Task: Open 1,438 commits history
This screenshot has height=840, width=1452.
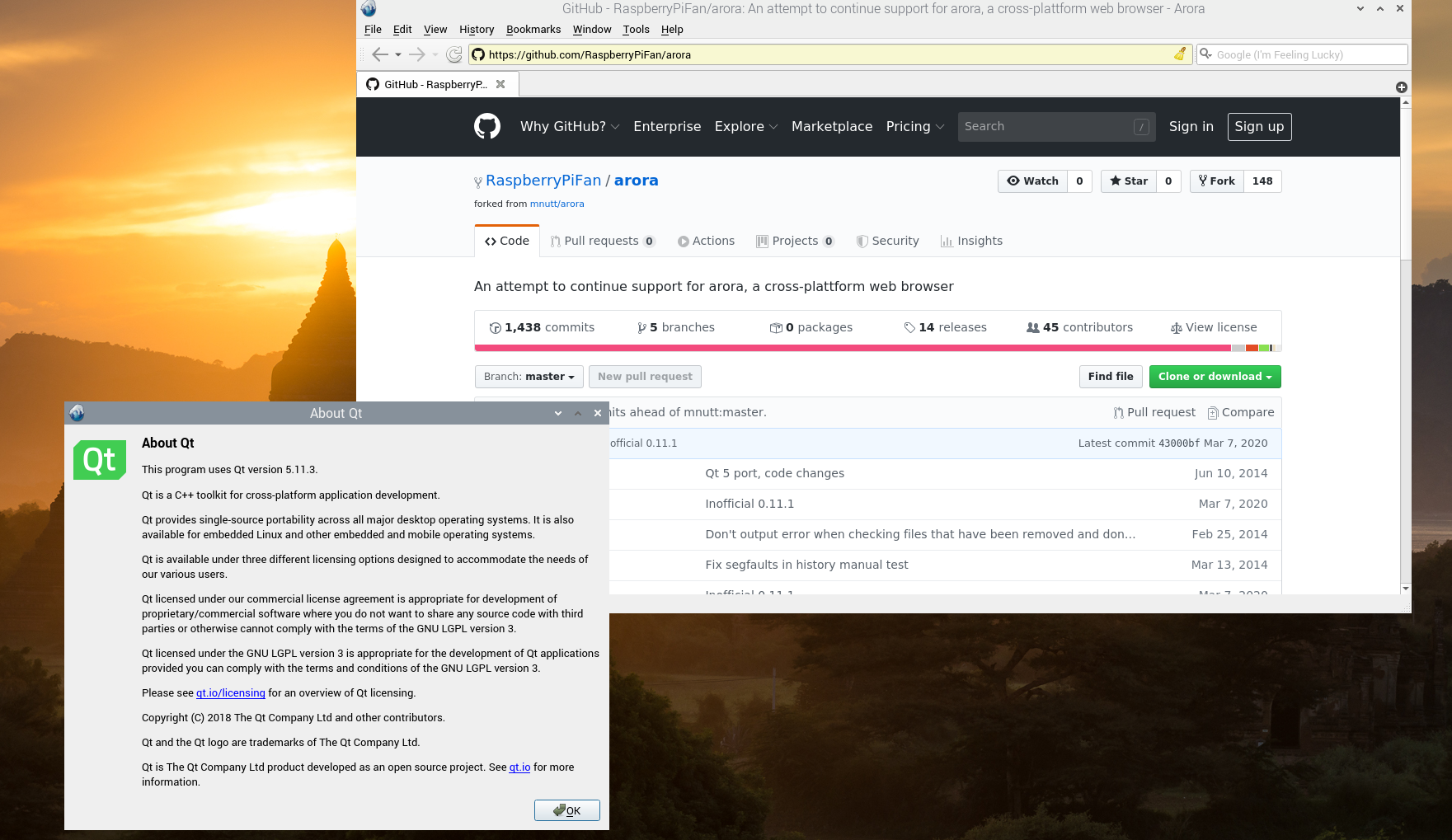Action: 542,327
